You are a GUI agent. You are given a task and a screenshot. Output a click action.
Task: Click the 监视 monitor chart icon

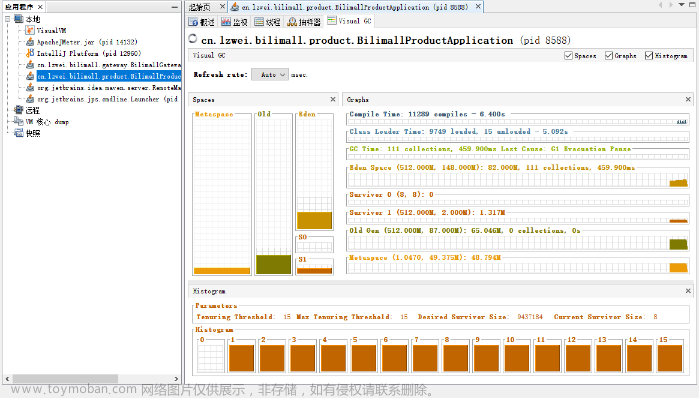[226, 22]
